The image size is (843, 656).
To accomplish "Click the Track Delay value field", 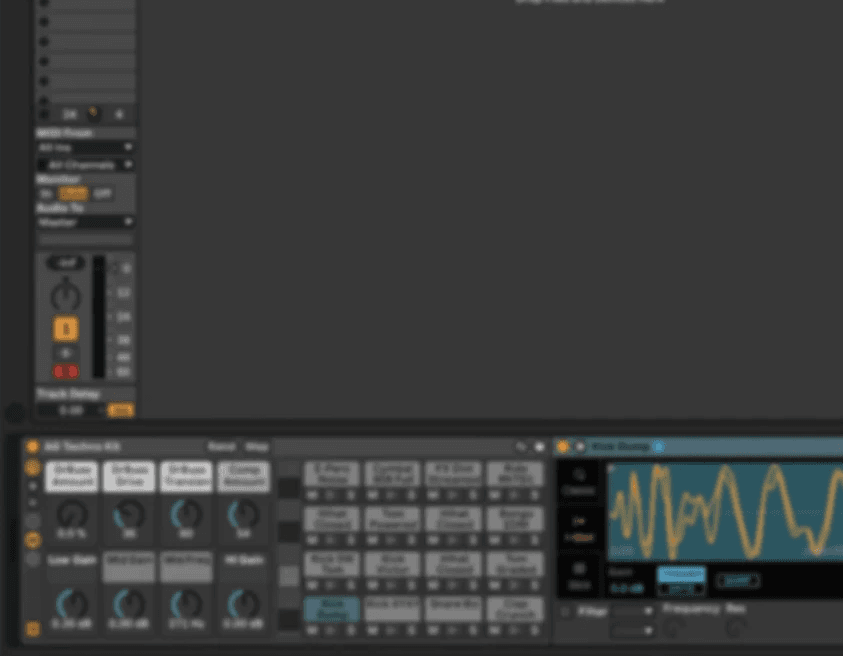I will 71,410.
